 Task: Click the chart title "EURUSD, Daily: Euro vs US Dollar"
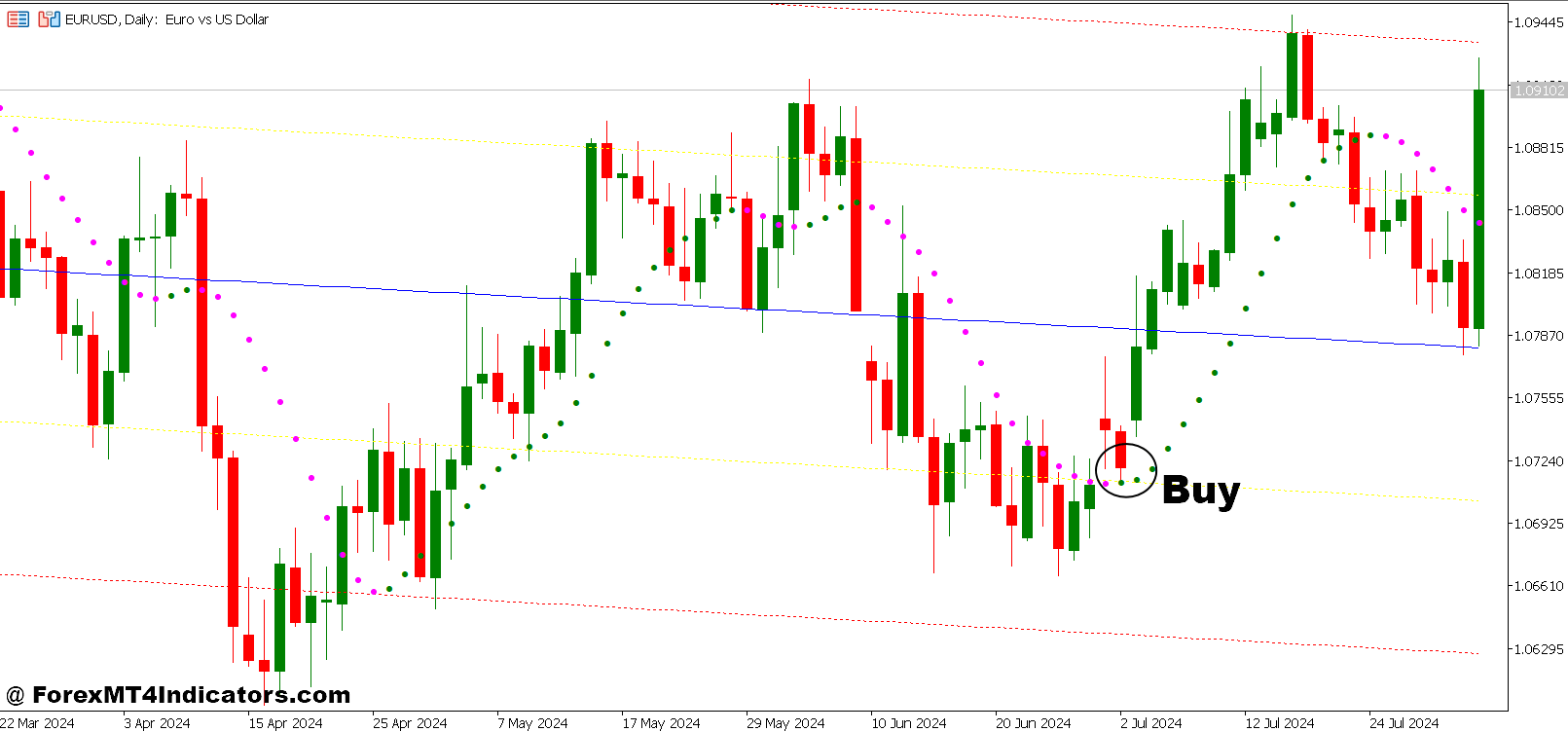point(166,19)
